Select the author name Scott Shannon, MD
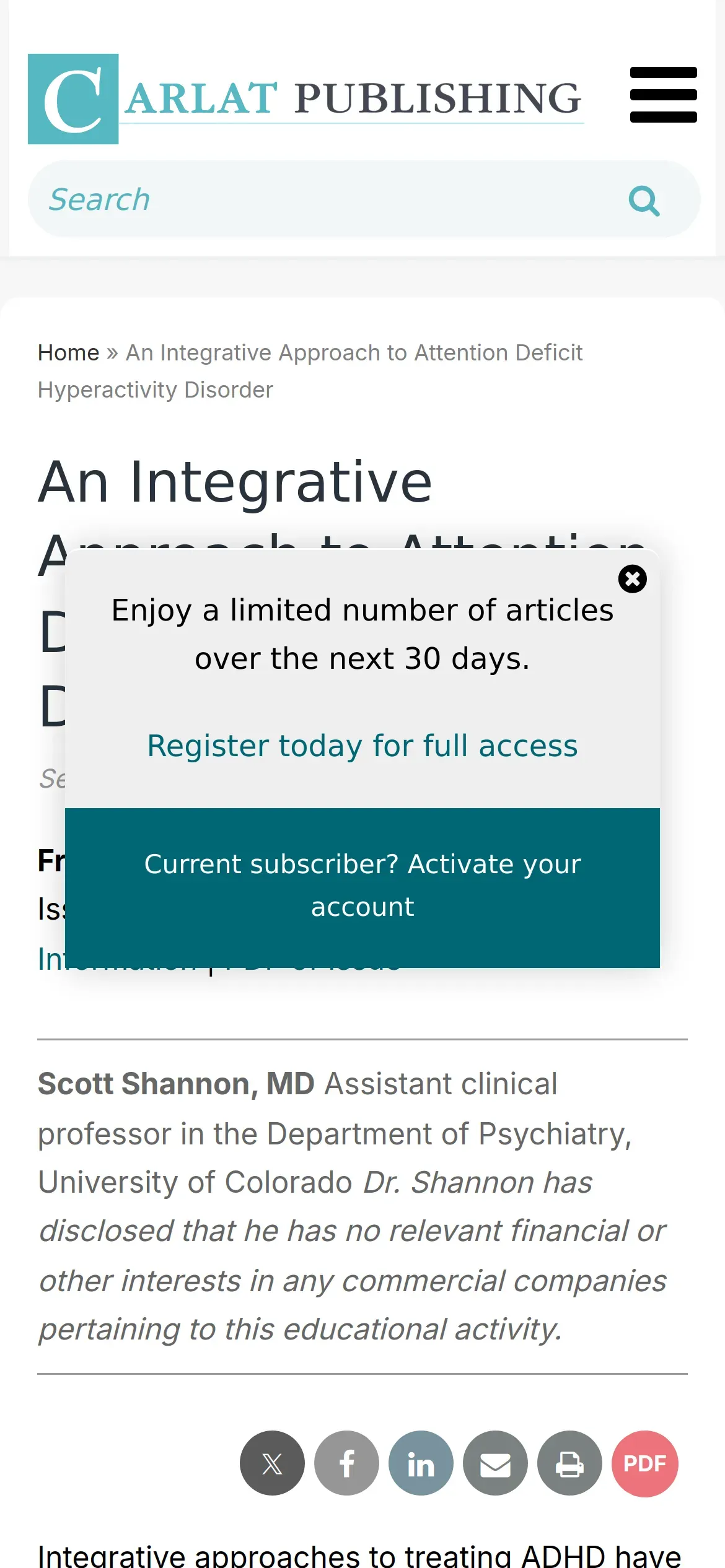The image size is (725, 1568). pos(176,1084)
